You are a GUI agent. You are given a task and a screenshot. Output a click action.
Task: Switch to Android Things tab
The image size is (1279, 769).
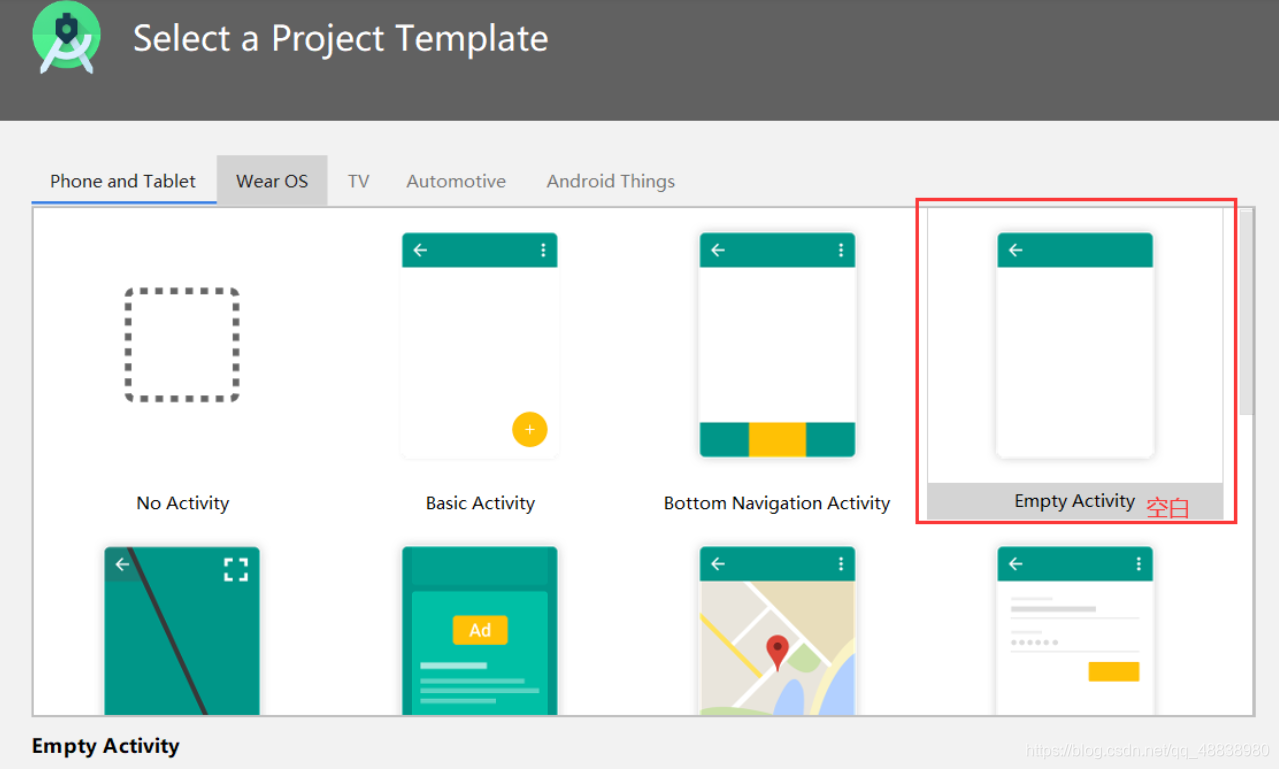(610, 181)
